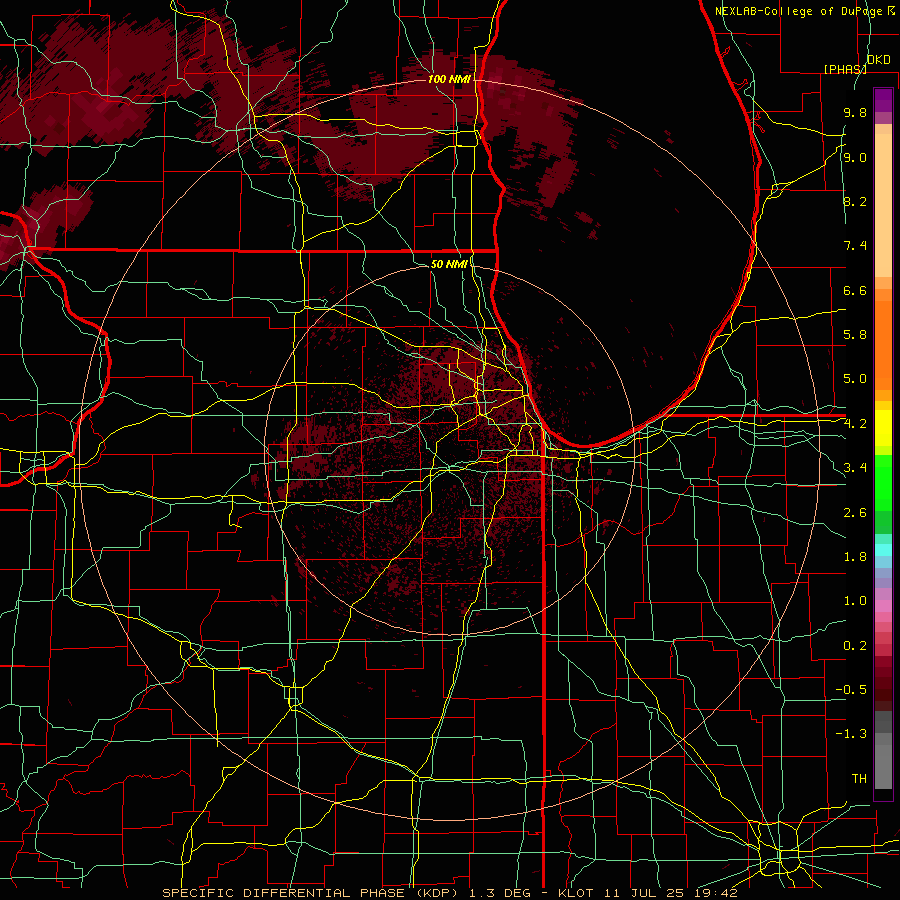
Task: Click the 9.8 scale value
Action: point(855,112)
